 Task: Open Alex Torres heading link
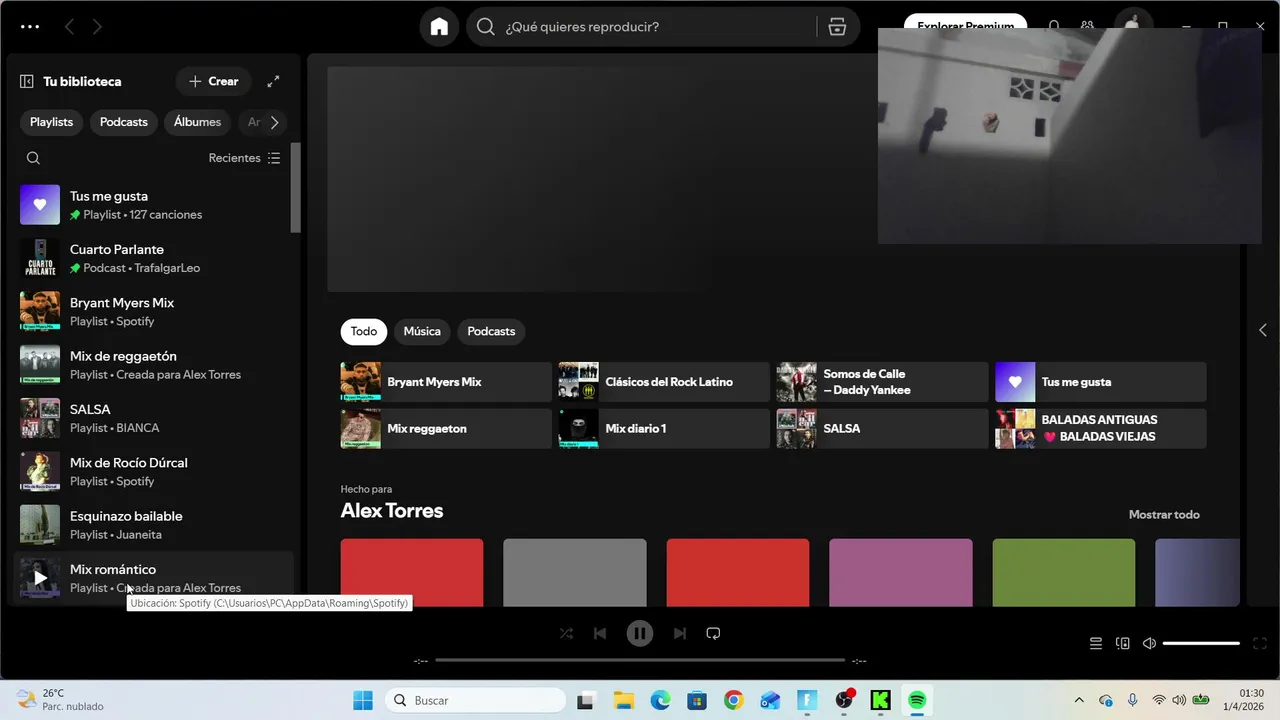point(392,511)
